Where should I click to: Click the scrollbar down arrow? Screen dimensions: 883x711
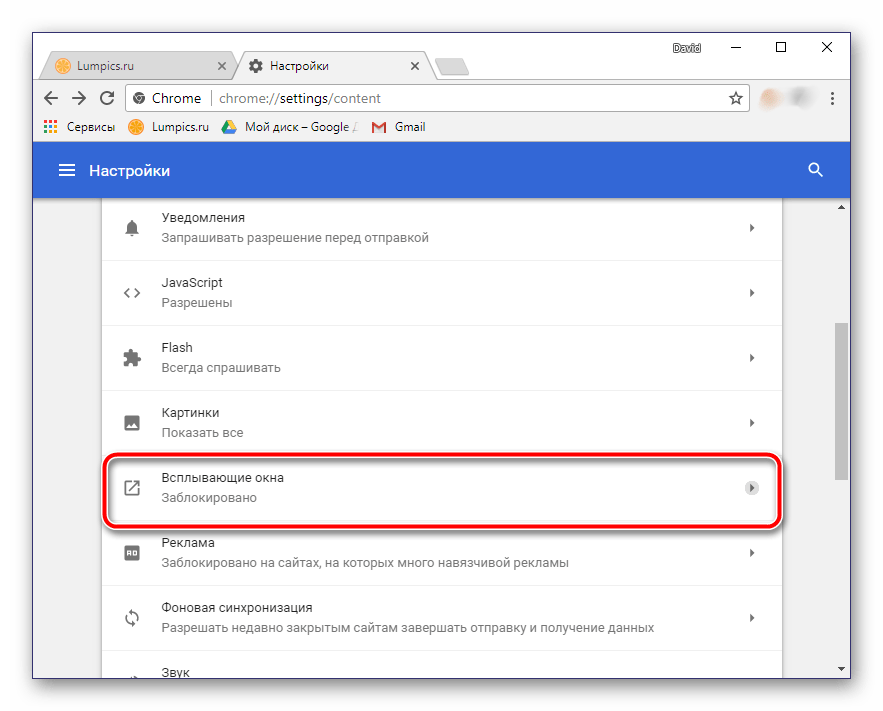pos(841,669)
